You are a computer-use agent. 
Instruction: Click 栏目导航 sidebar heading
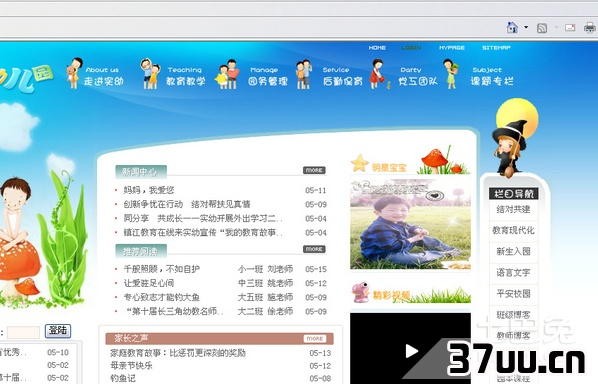(x=514, y=194)
